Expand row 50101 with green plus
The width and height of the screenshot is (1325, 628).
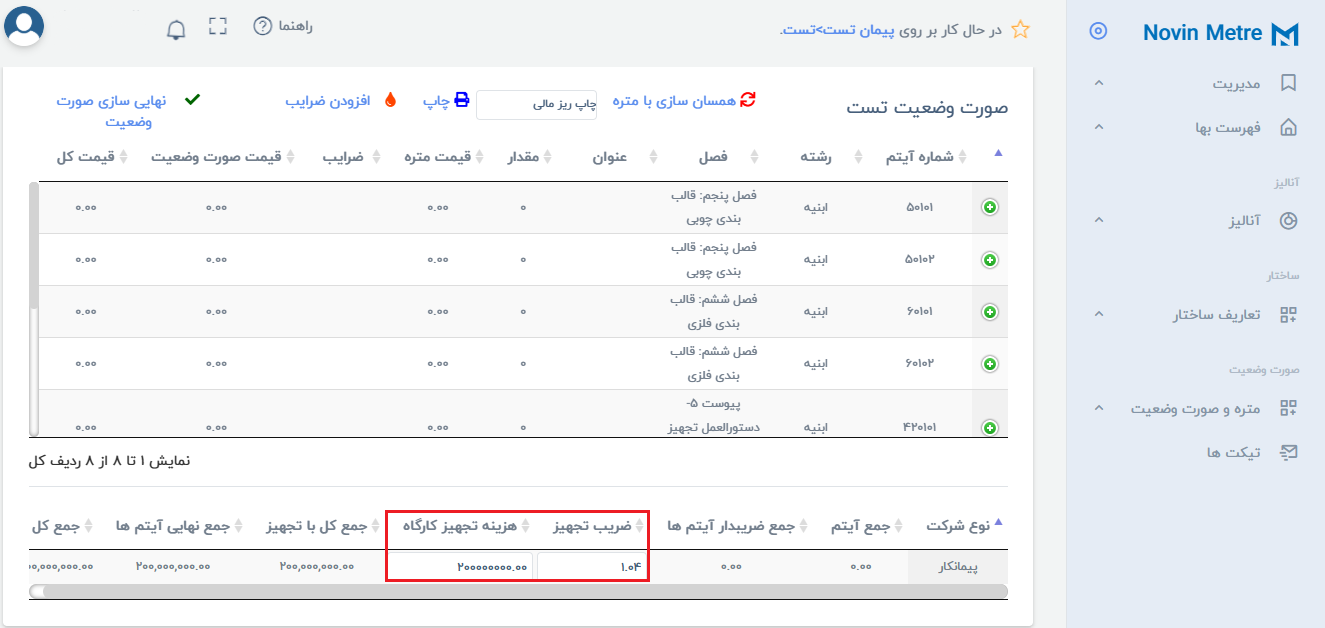pyautogui.click(x=990, y=207)
